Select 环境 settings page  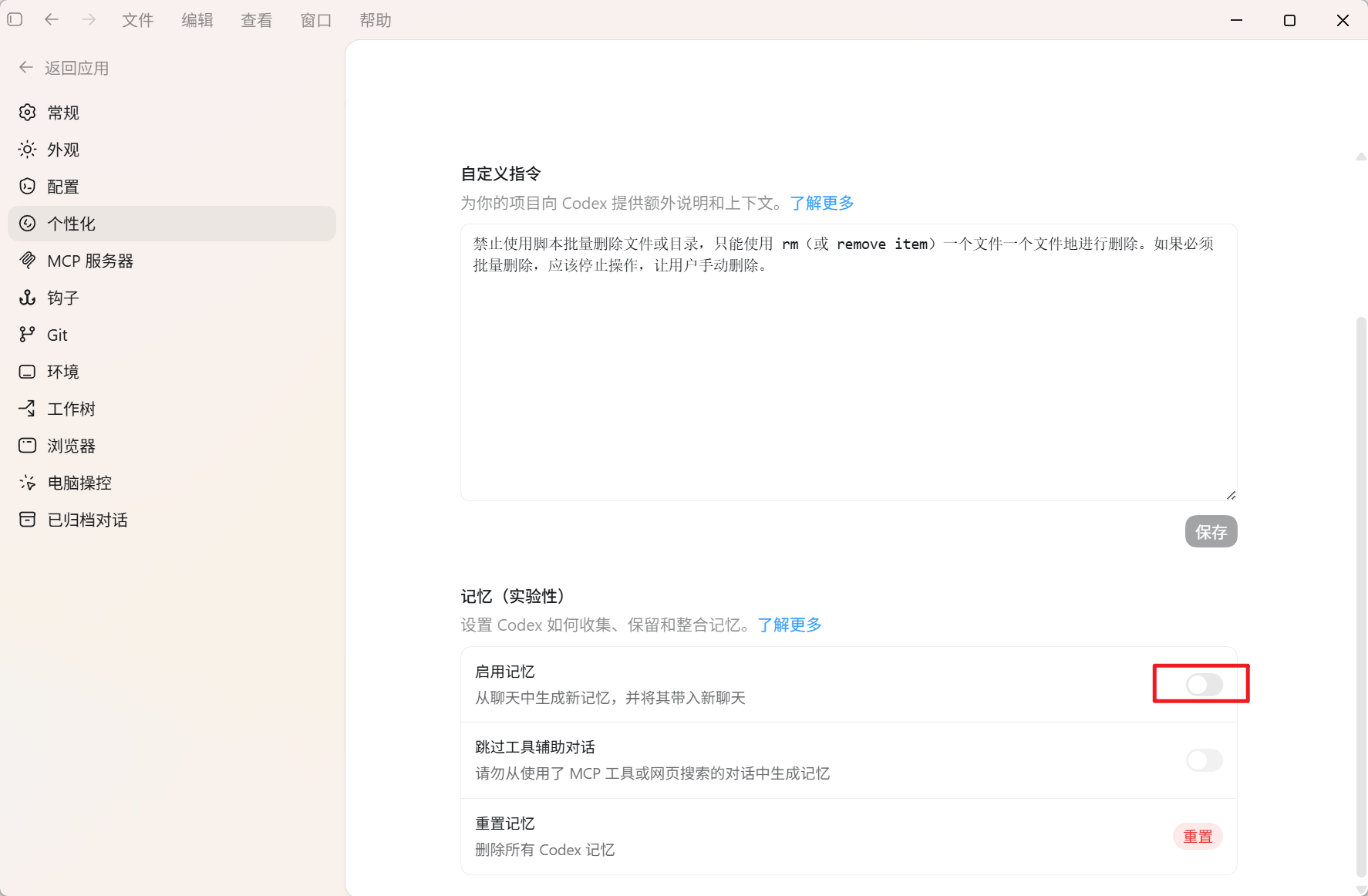[172, 372]
